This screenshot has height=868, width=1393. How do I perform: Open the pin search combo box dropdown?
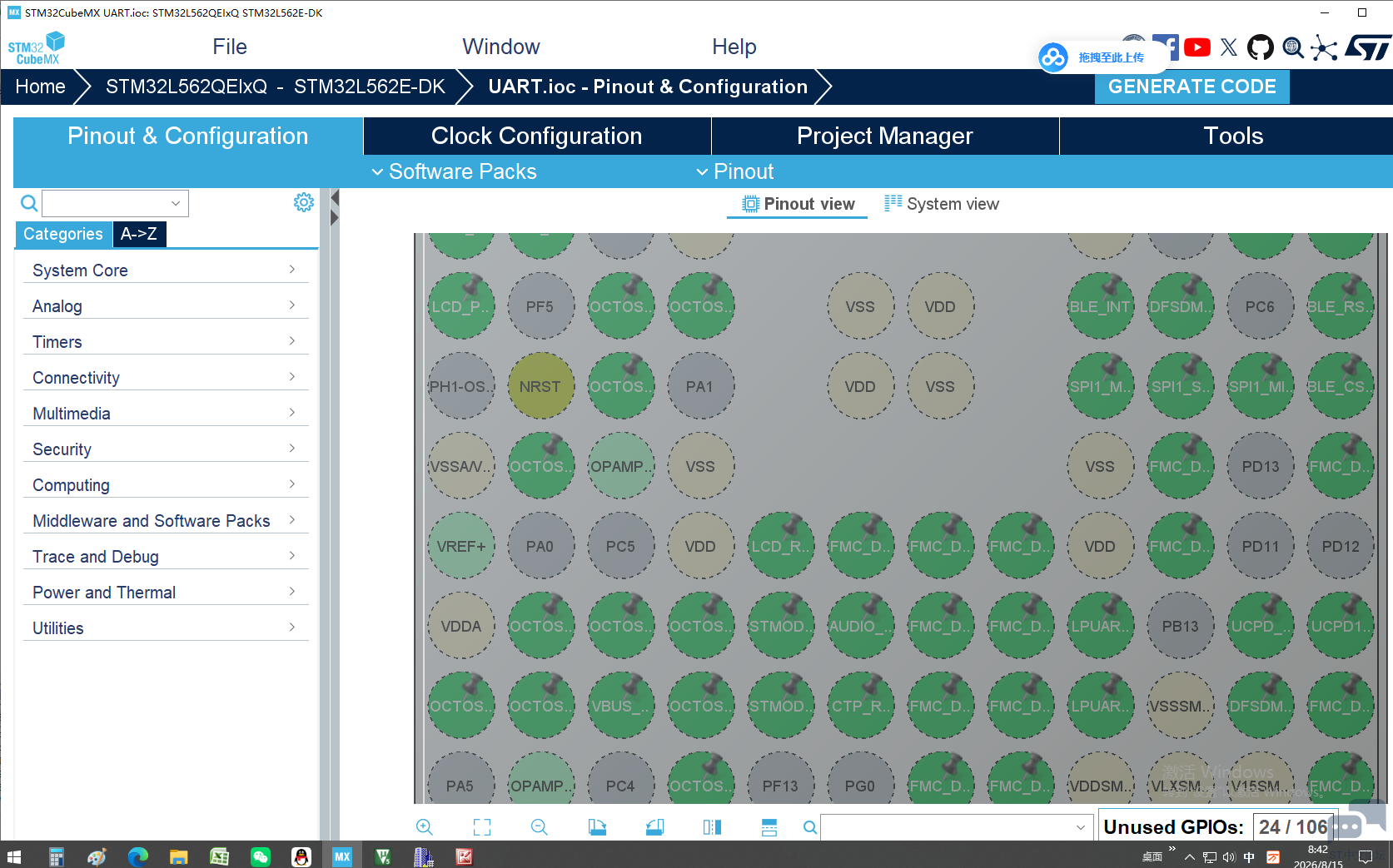[x=1081, y=827]
